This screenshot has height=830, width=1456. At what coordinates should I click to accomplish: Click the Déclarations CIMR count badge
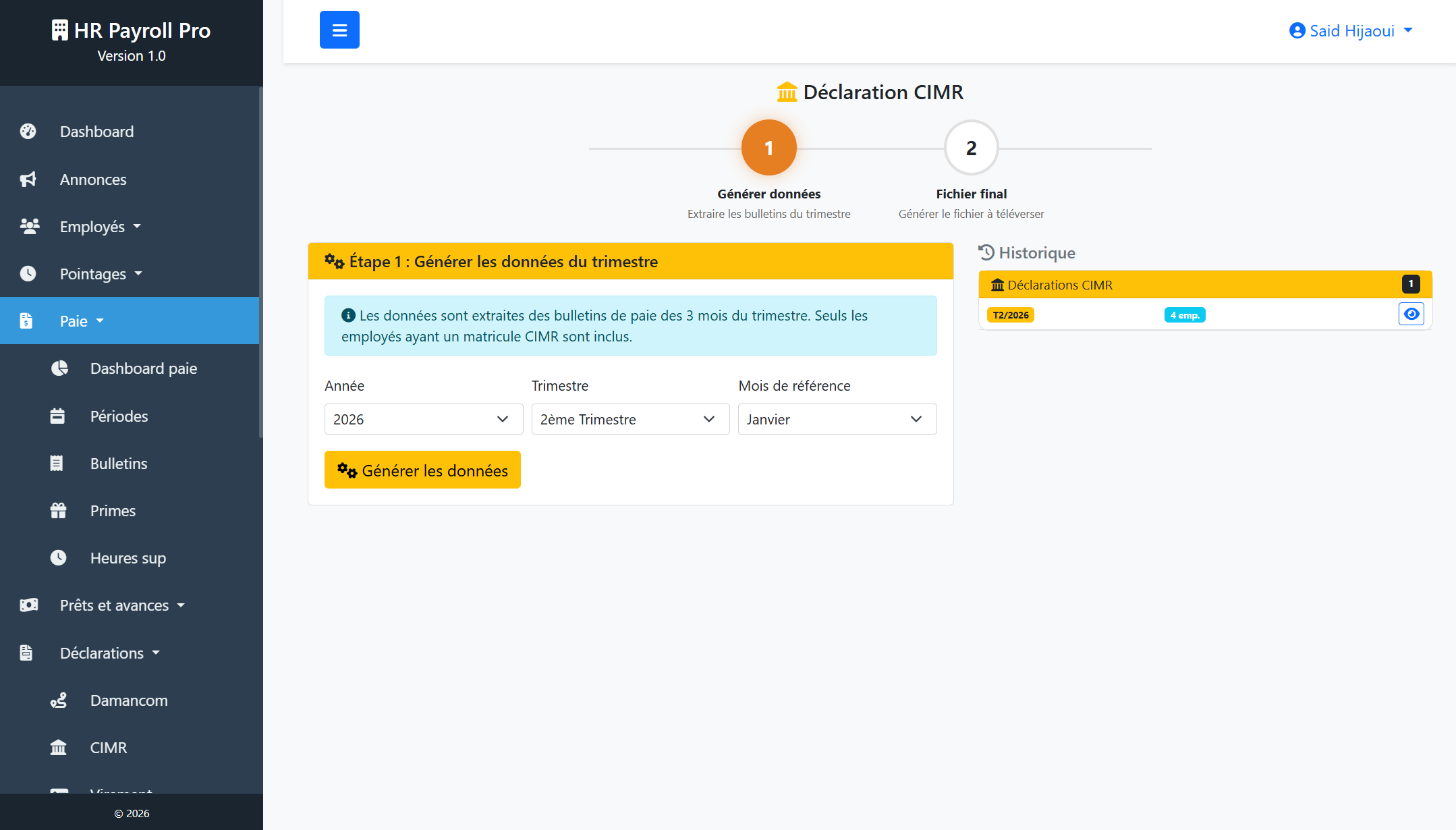click(1411, 284)
